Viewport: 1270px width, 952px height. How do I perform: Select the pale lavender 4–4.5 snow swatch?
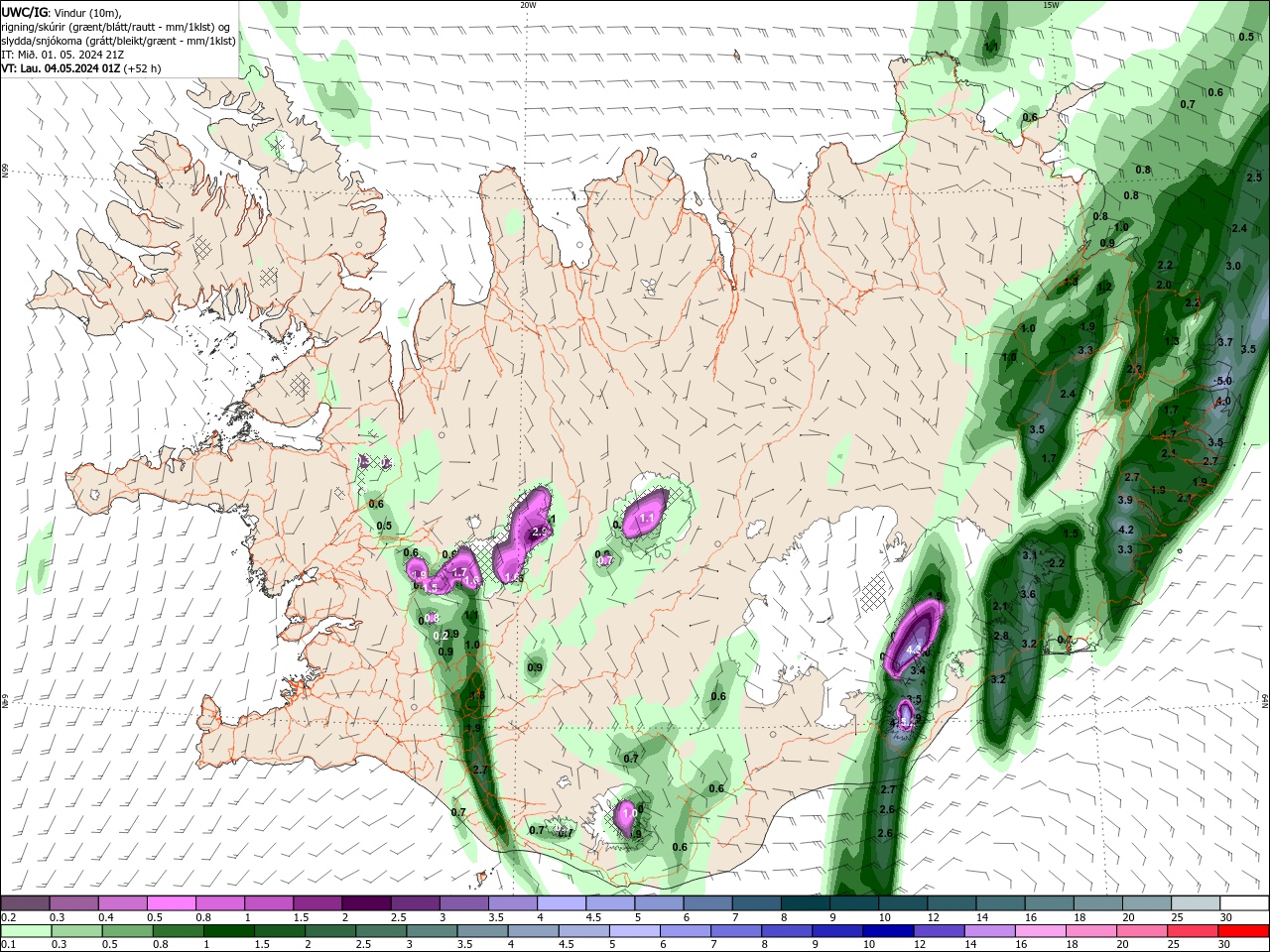coord(562,902)
